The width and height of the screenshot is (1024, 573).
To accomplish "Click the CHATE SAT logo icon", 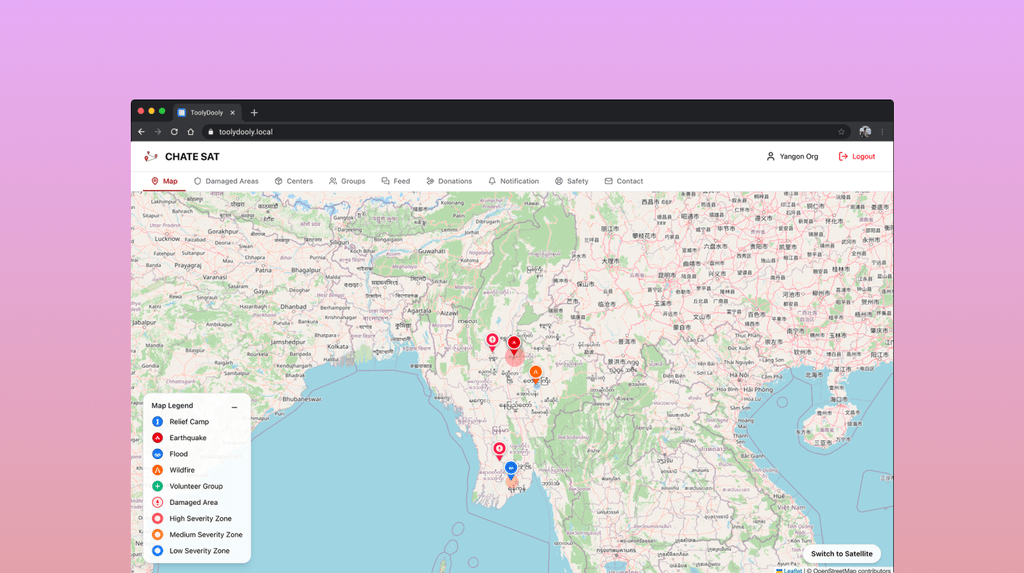I will (x=151, y=156).
